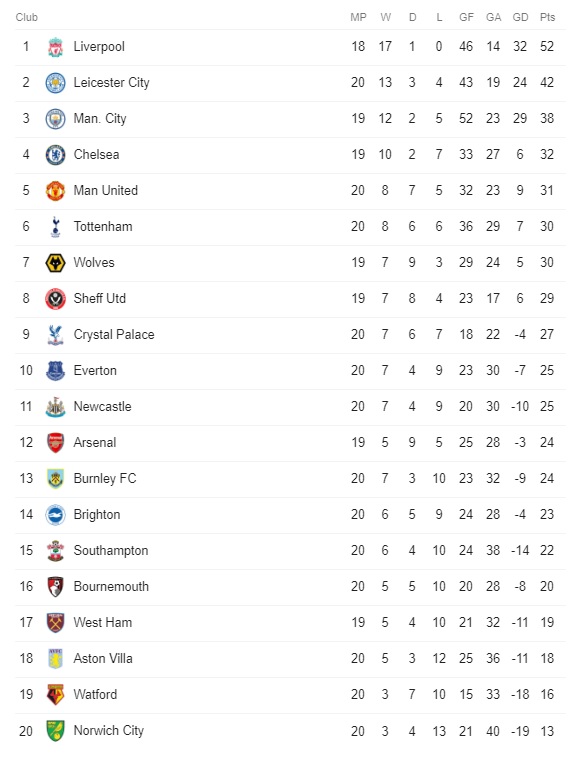
Task: Click the Crystal Palace eagle crest
Action: pos(55,335)
